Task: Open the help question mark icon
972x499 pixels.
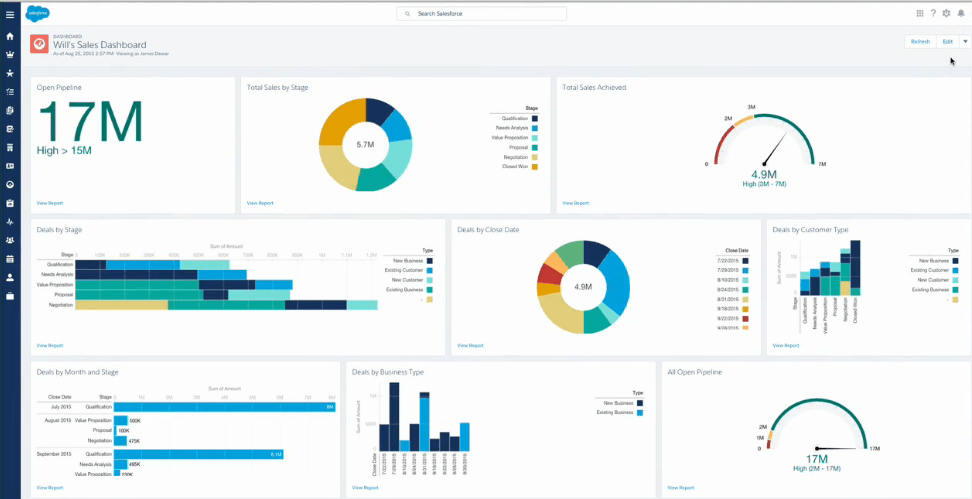Action: click(x=934, y=13)
